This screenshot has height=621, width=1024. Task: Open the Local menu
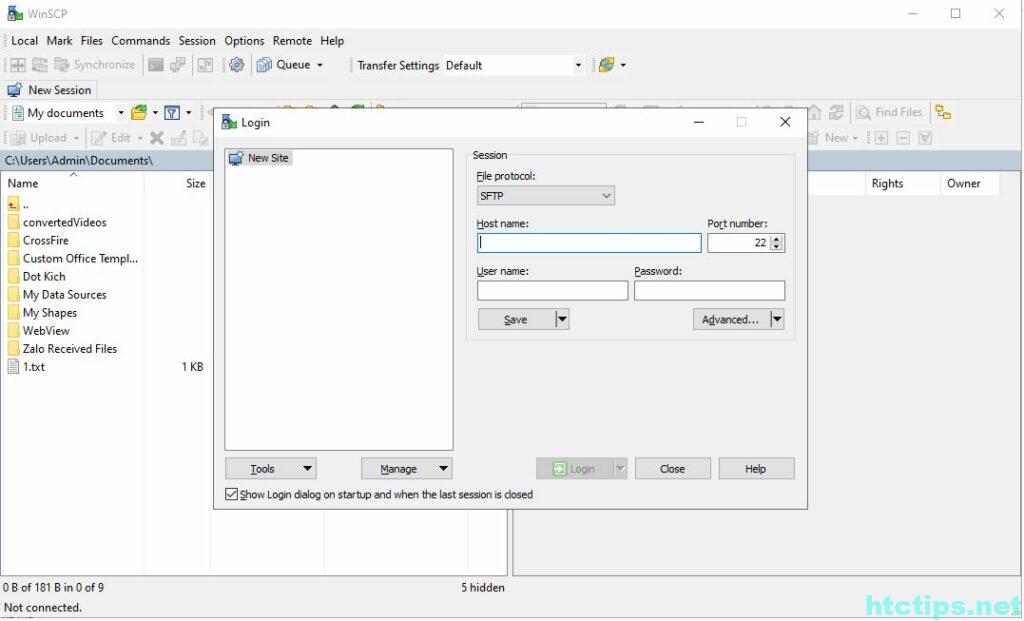point(24,40)
